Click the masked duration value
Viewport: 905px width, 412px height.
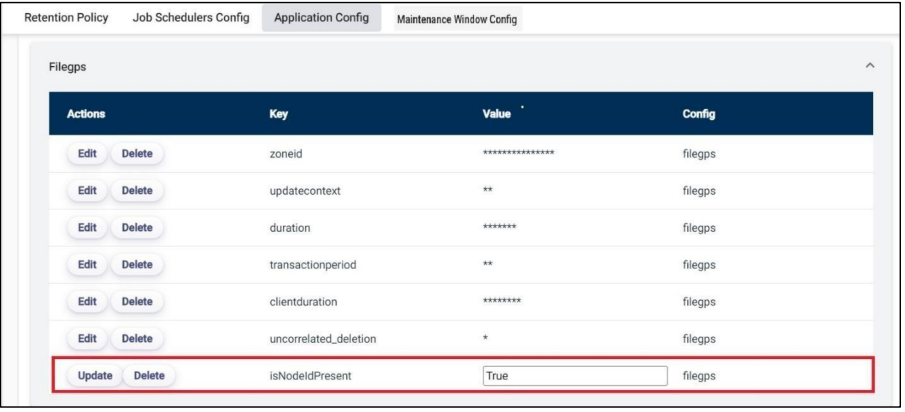coord(499,227)
